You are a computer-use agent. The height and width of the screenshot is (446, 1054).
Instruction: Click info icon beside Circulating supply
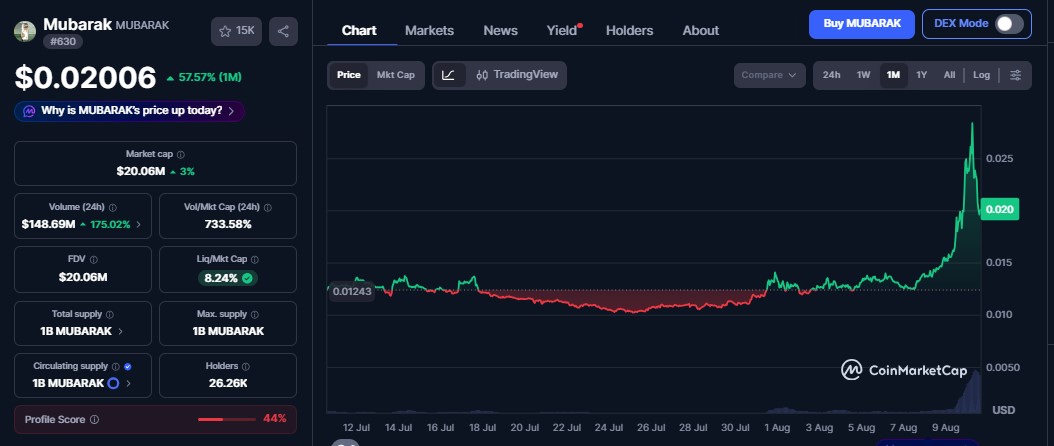click(116, 367)
